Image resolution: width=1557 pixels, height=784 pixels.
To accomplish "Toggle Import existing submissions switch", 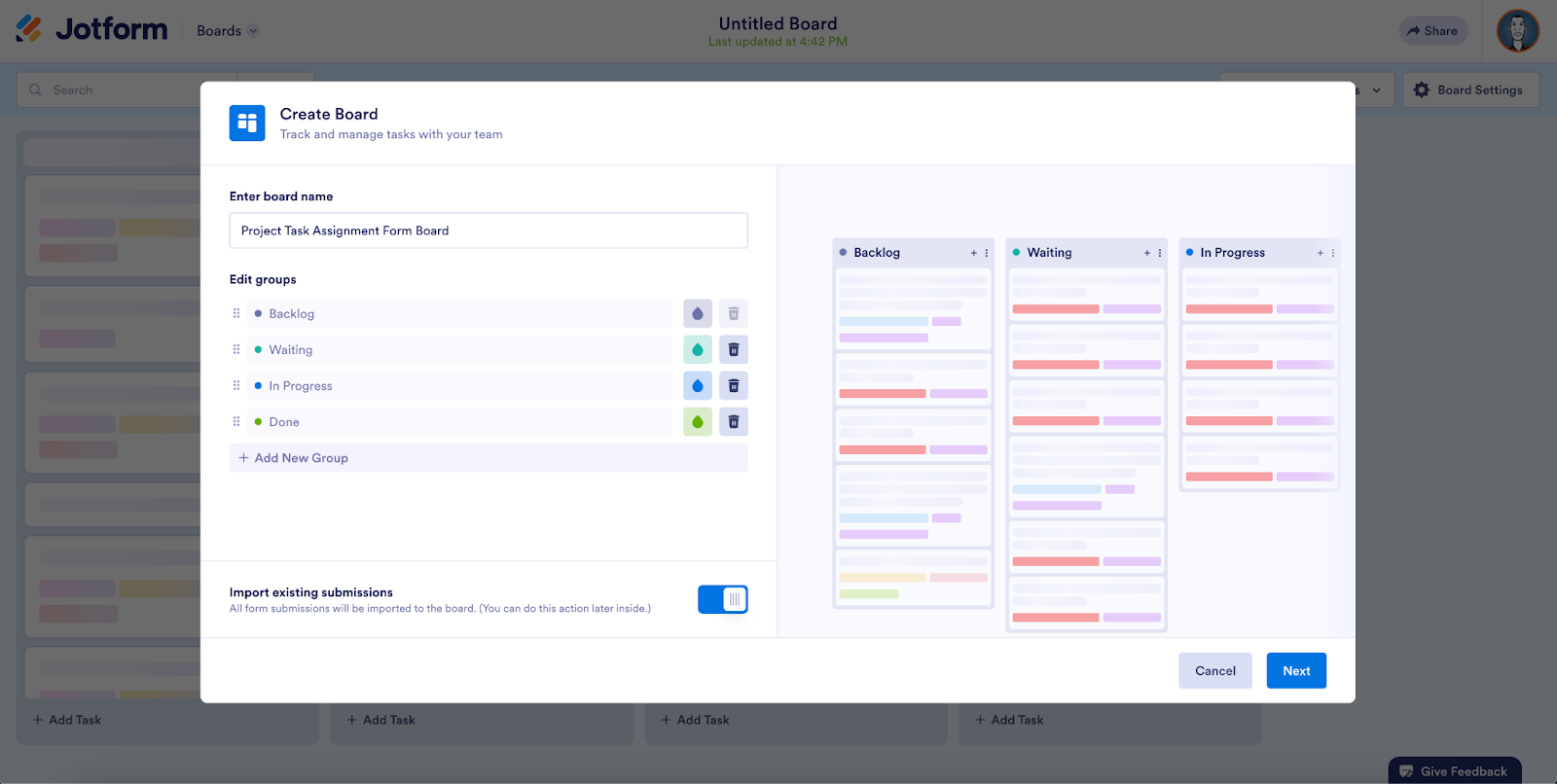I will point(722,600).
